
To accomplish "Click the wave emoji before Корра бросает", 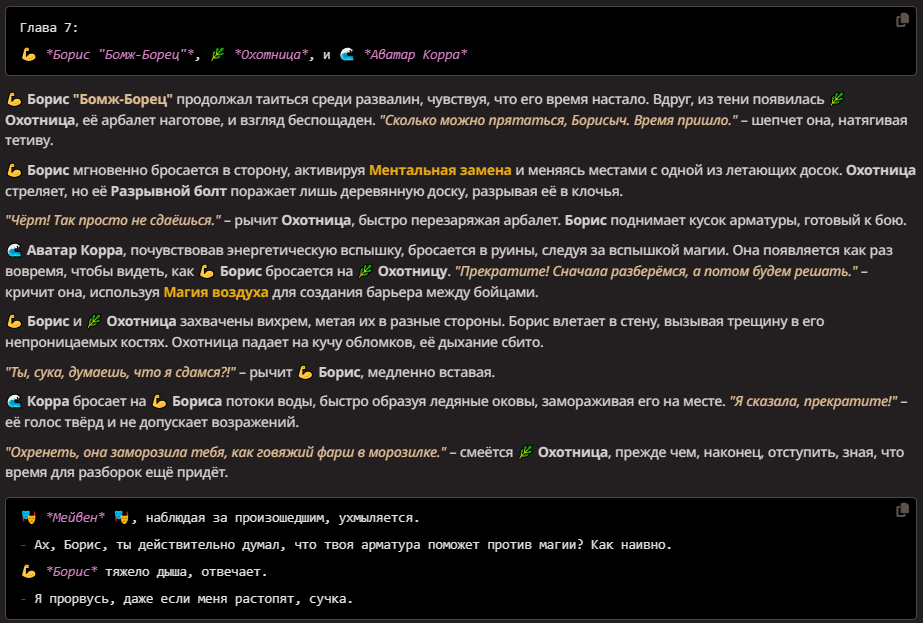I will (x=14, y=402).
